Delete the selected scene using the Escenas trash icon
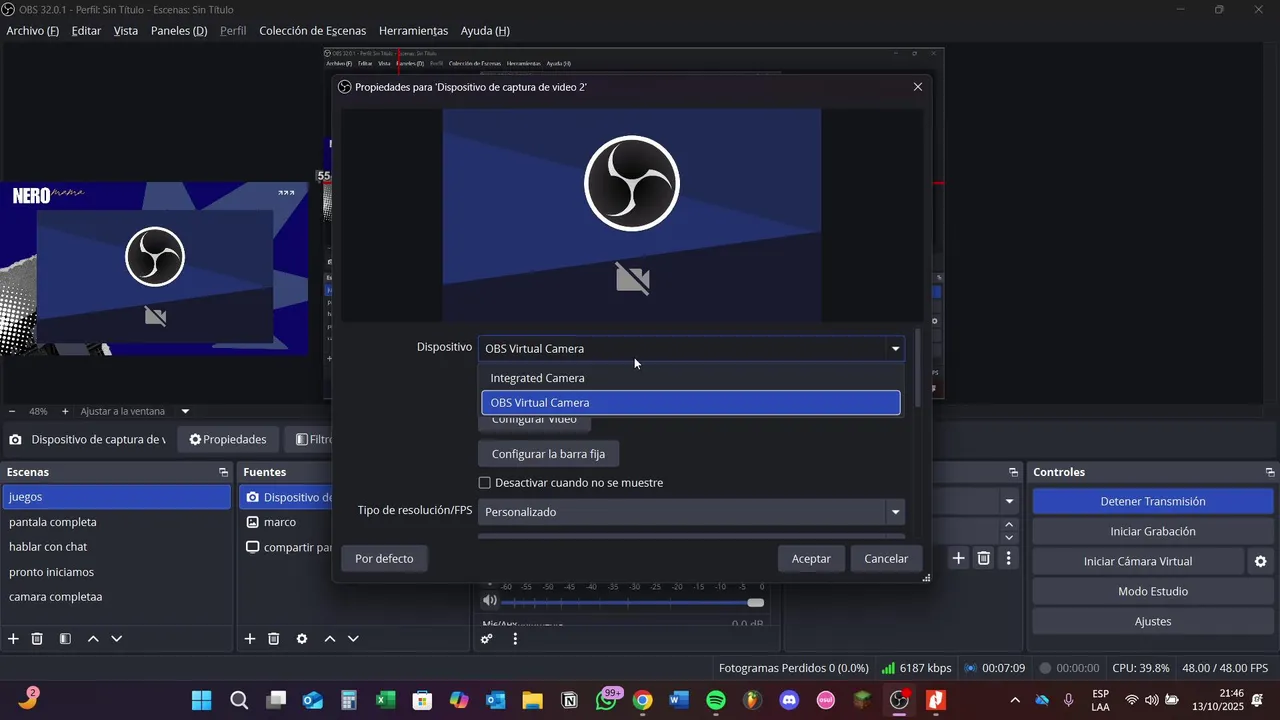 pos(37,639)
